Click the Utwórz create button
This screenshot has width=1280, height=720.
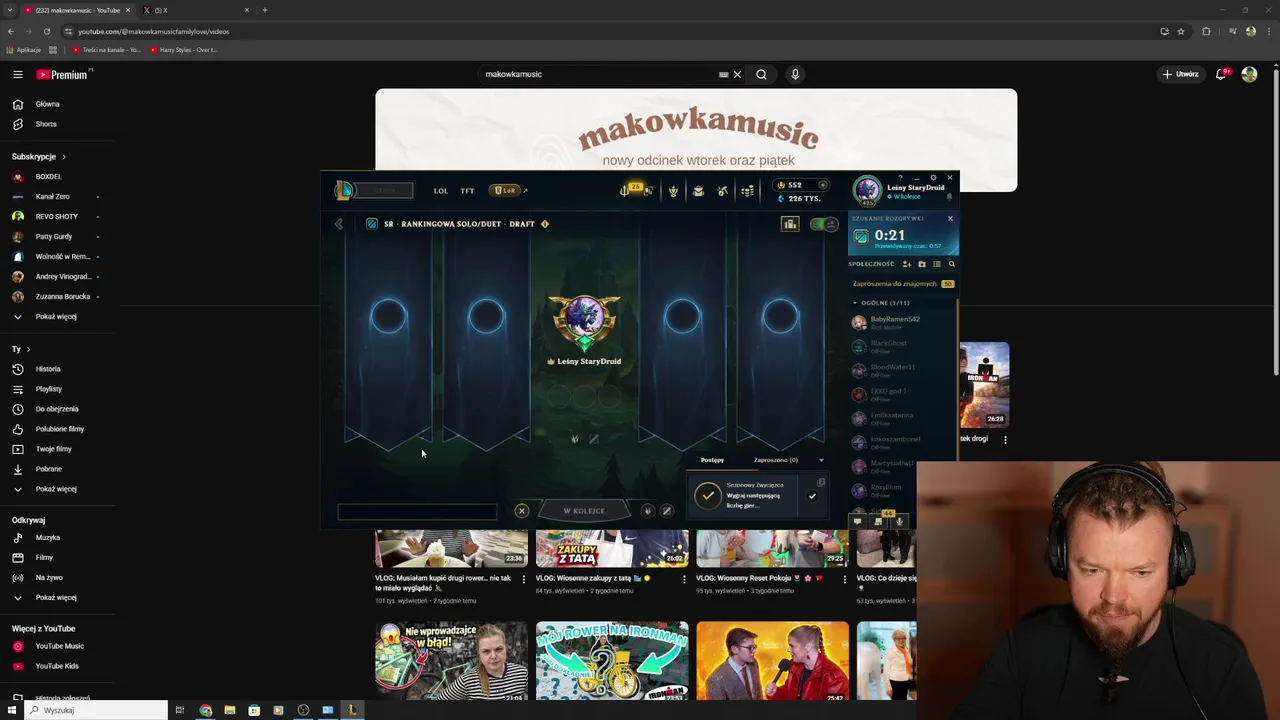coord(1180,74)
